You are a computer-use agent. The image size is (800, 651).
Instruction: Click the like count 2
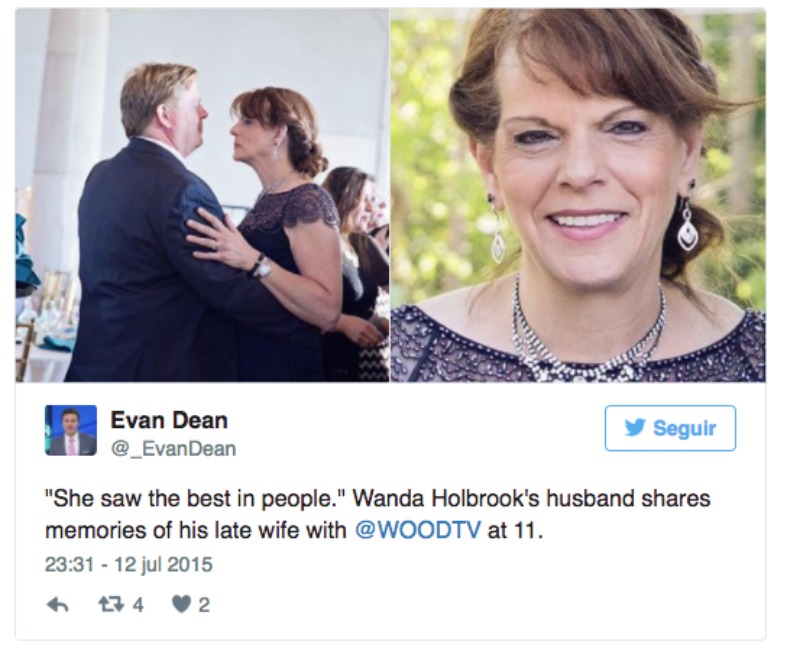click(204, 605)
